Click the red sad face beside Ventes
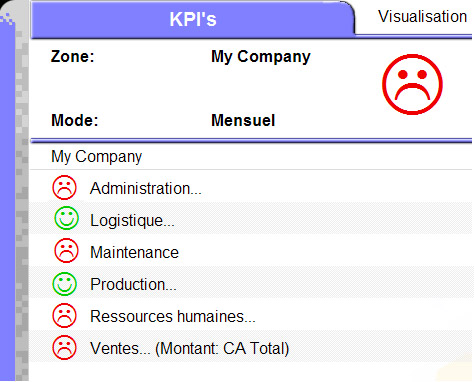The height and width of the screenshot is (382, 474). coord(64,348)
